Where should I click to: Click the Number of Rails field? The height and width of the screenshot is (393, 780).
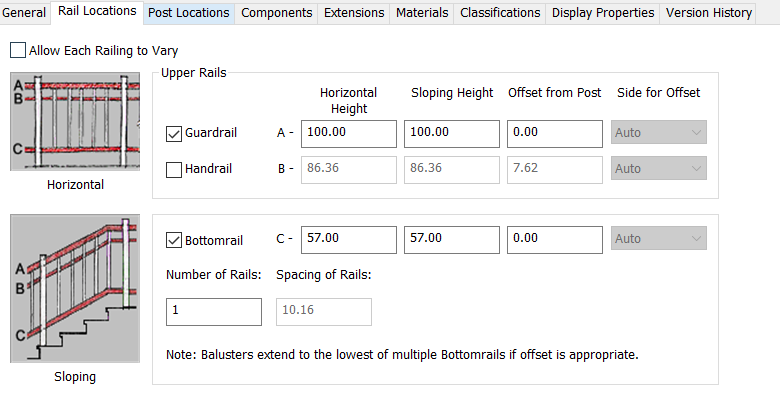214,312
